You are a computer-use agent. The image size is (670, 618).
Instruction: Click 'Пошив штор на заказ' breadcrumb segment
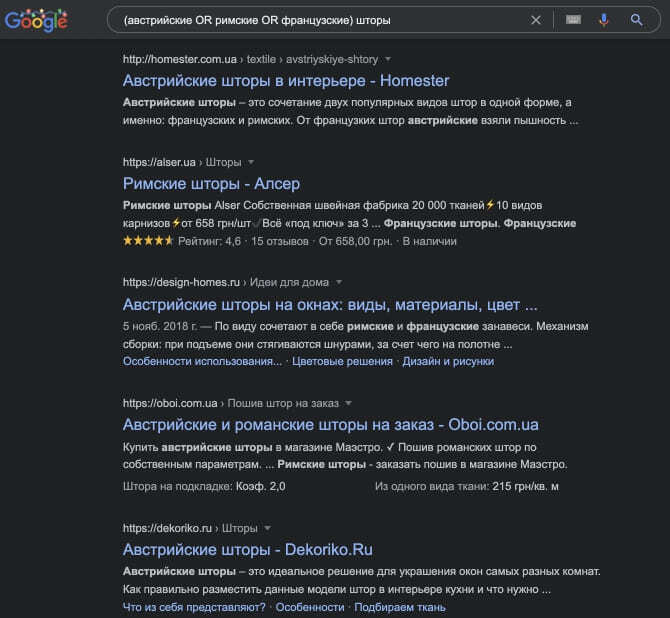pyautogui.click(x=283, y=403)
